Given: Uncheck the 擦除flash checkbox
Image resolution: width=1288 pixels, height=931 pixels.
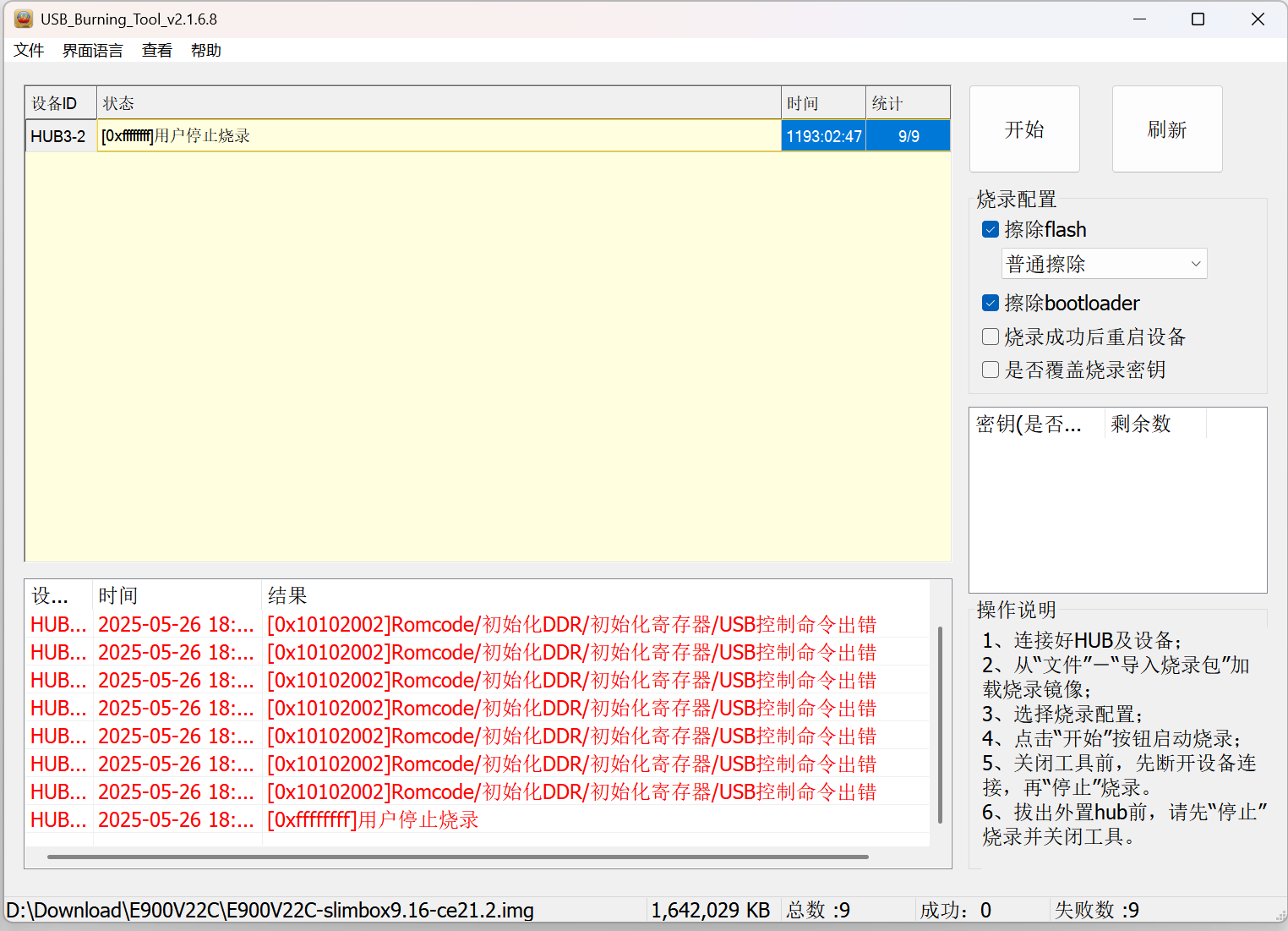Looking at the screenshot, I should pyautogui.click(x=991, y=230).
